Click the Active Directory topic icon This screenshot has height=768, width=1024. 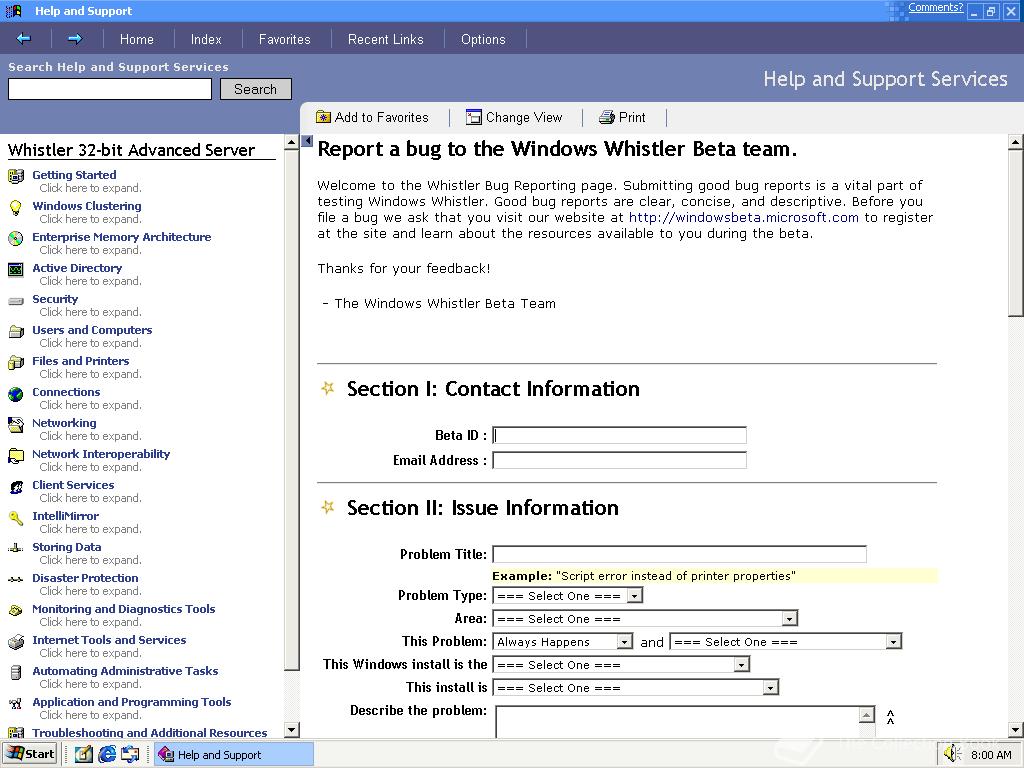pos(16,269)
